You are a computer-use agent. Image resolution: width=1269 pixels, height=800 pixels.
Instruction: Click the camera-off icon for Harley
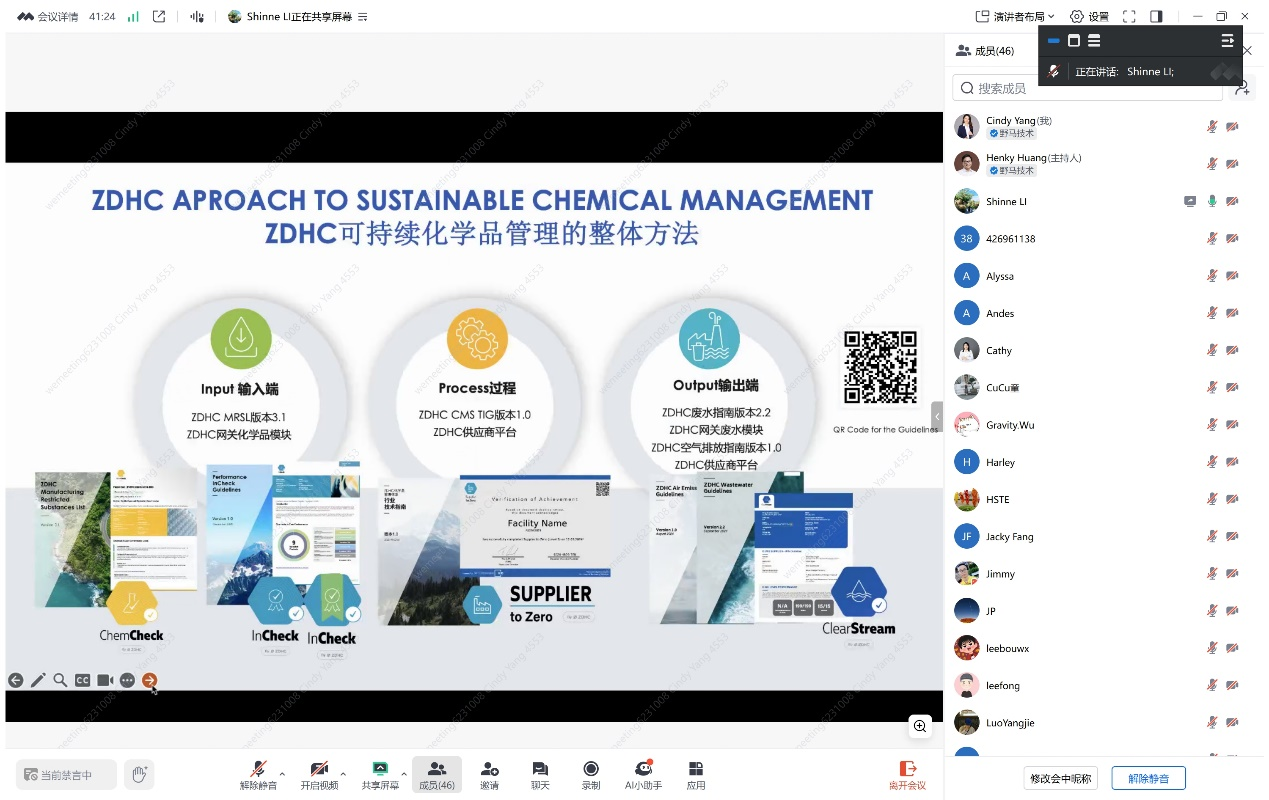coord(1232,462)
